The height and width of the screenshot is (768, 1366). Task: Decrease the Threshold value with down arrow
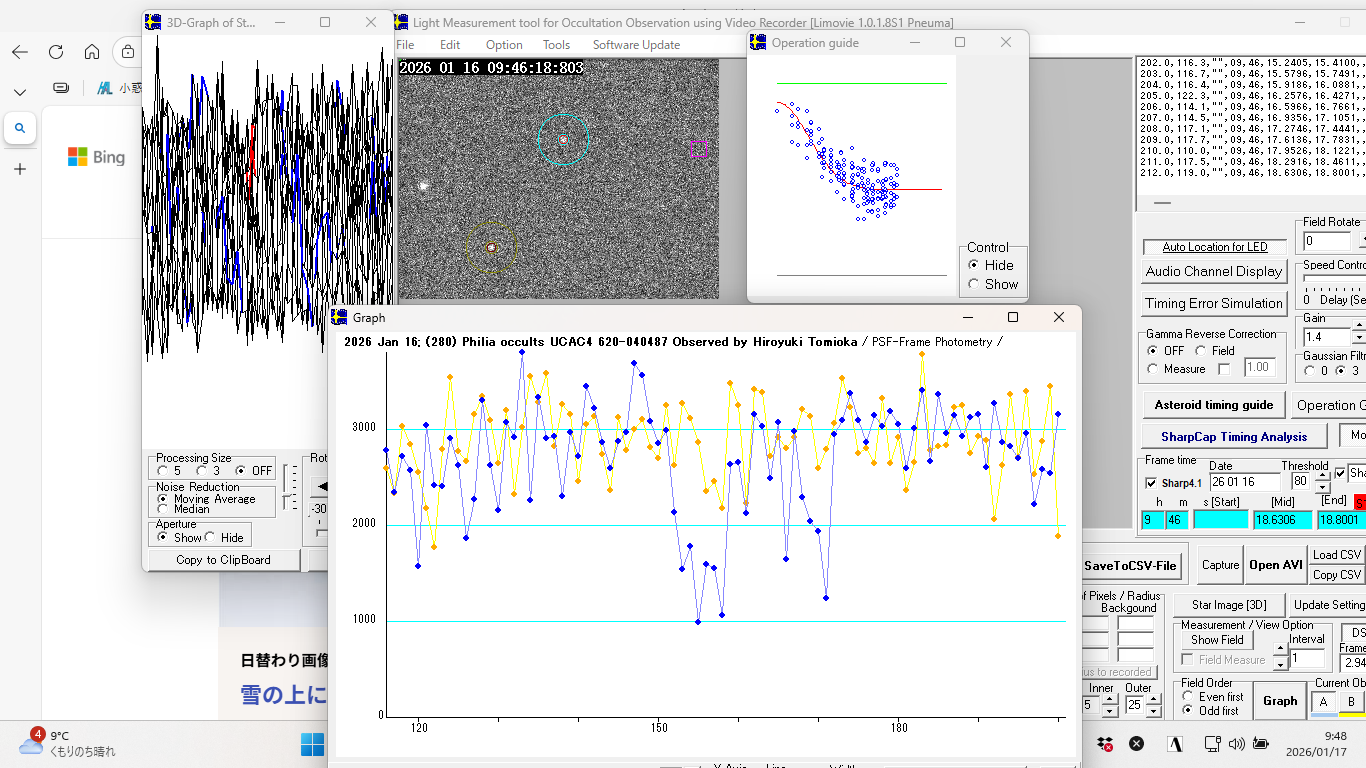coord(1322,487)
